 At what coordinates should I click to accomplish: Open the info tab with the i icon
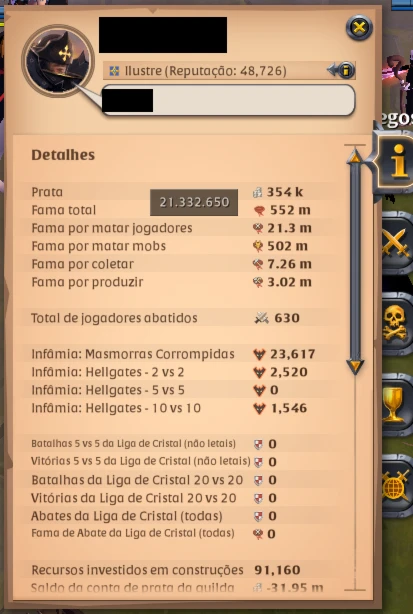click(x=395, y=161)
